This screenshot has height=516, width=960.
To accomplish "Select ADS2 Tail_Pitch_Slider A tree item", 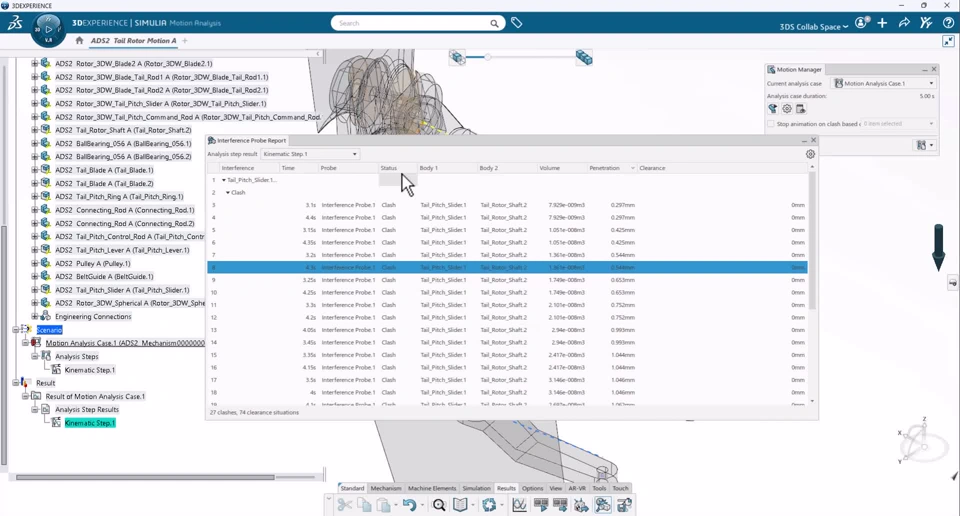I will [122, 290].
